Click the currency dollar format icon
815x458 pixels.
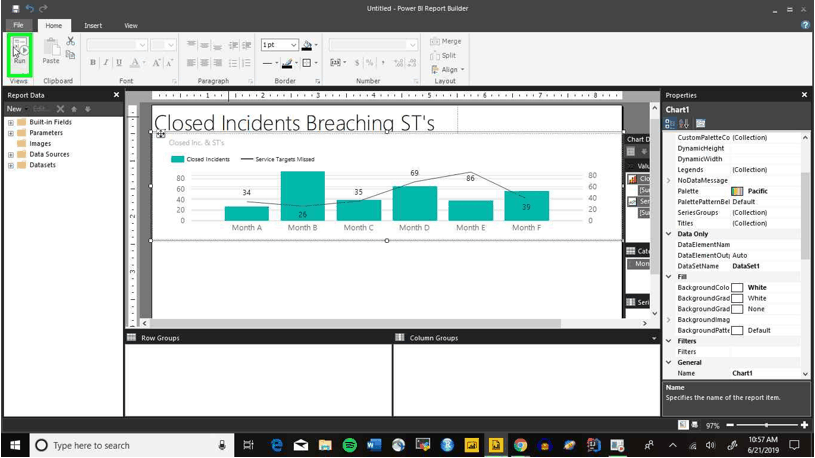[357, 63]
